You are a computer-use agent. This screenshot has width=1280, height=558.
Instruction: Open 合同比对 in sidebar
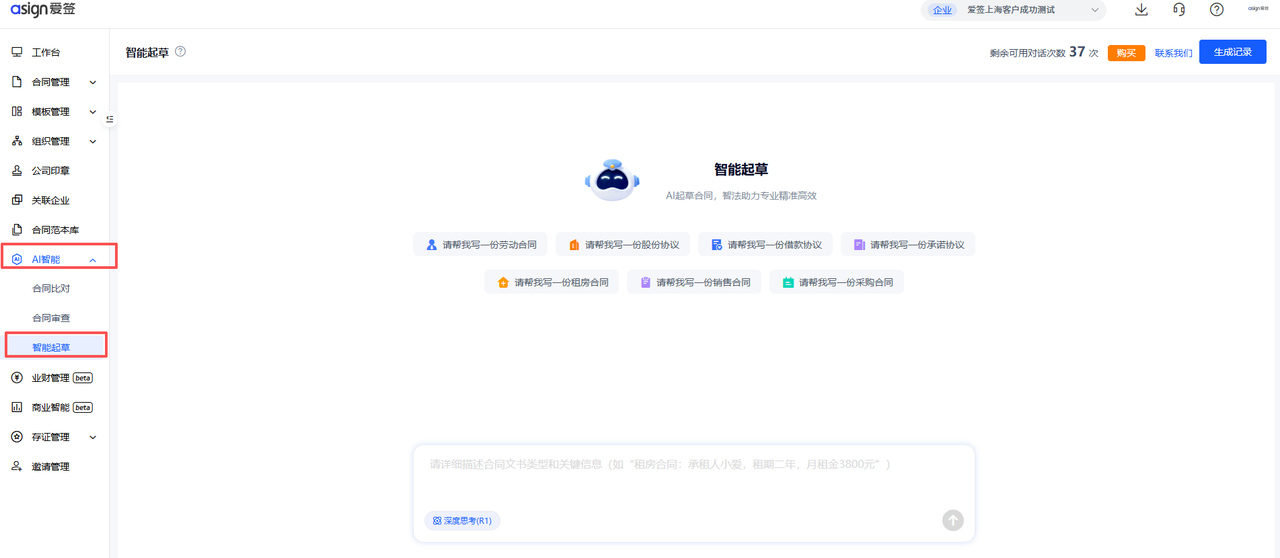click(51, 288)
